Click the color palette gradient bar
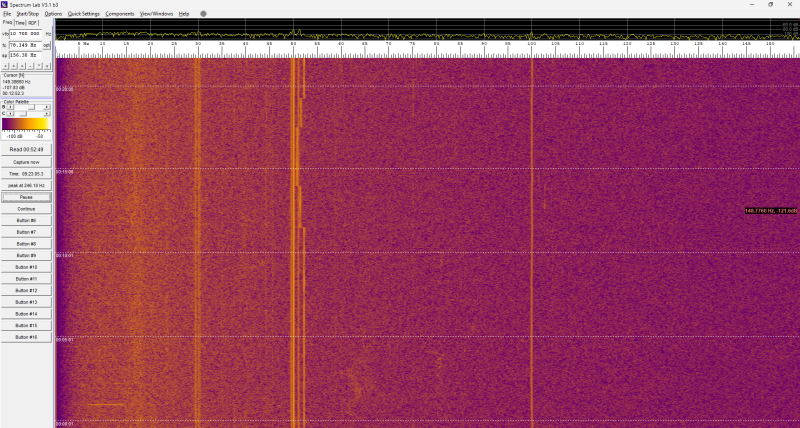800x428 pixels. point(26,124)
